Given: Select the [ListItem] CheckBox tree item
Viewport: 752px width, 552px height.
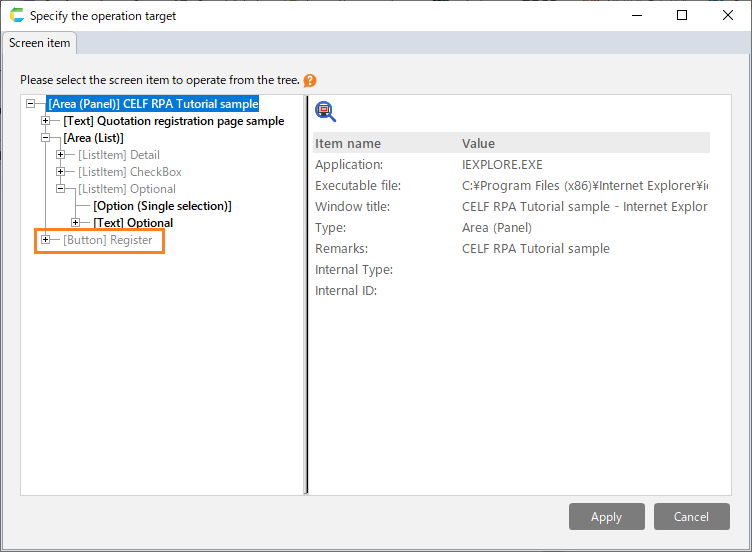Looking at the screenshot, I should [x=130, y=172].
